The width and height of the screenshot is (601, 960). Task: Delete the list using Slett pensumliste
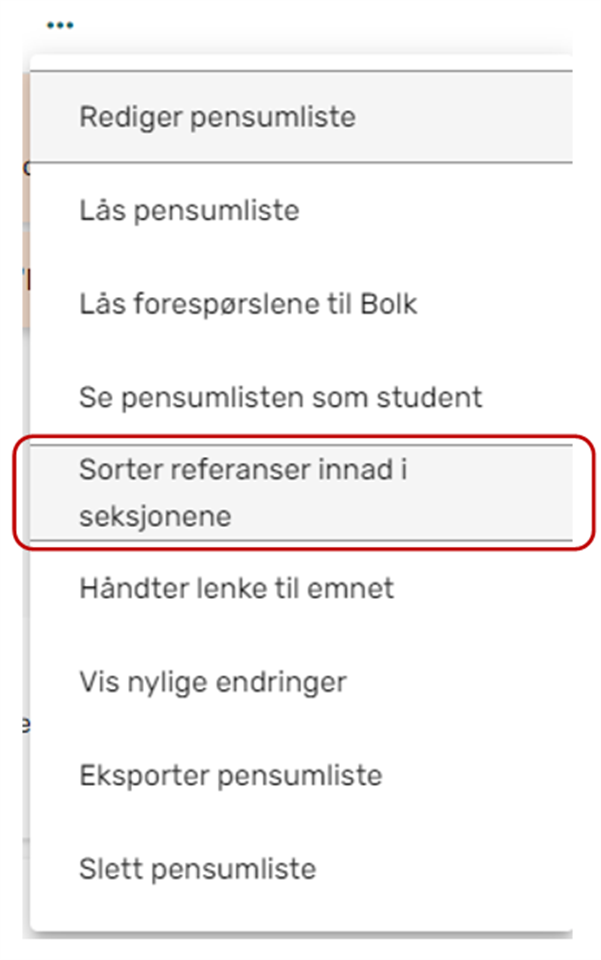(197, 868)
